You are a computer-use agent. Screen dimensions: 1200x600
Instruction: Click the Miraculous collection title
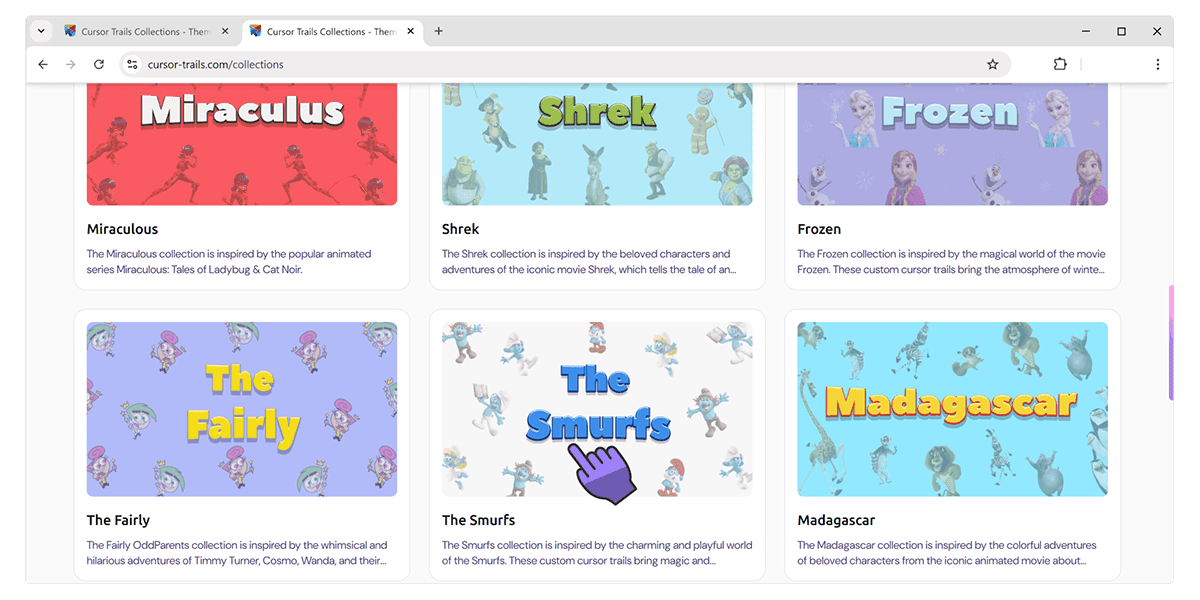pos(122,229)
